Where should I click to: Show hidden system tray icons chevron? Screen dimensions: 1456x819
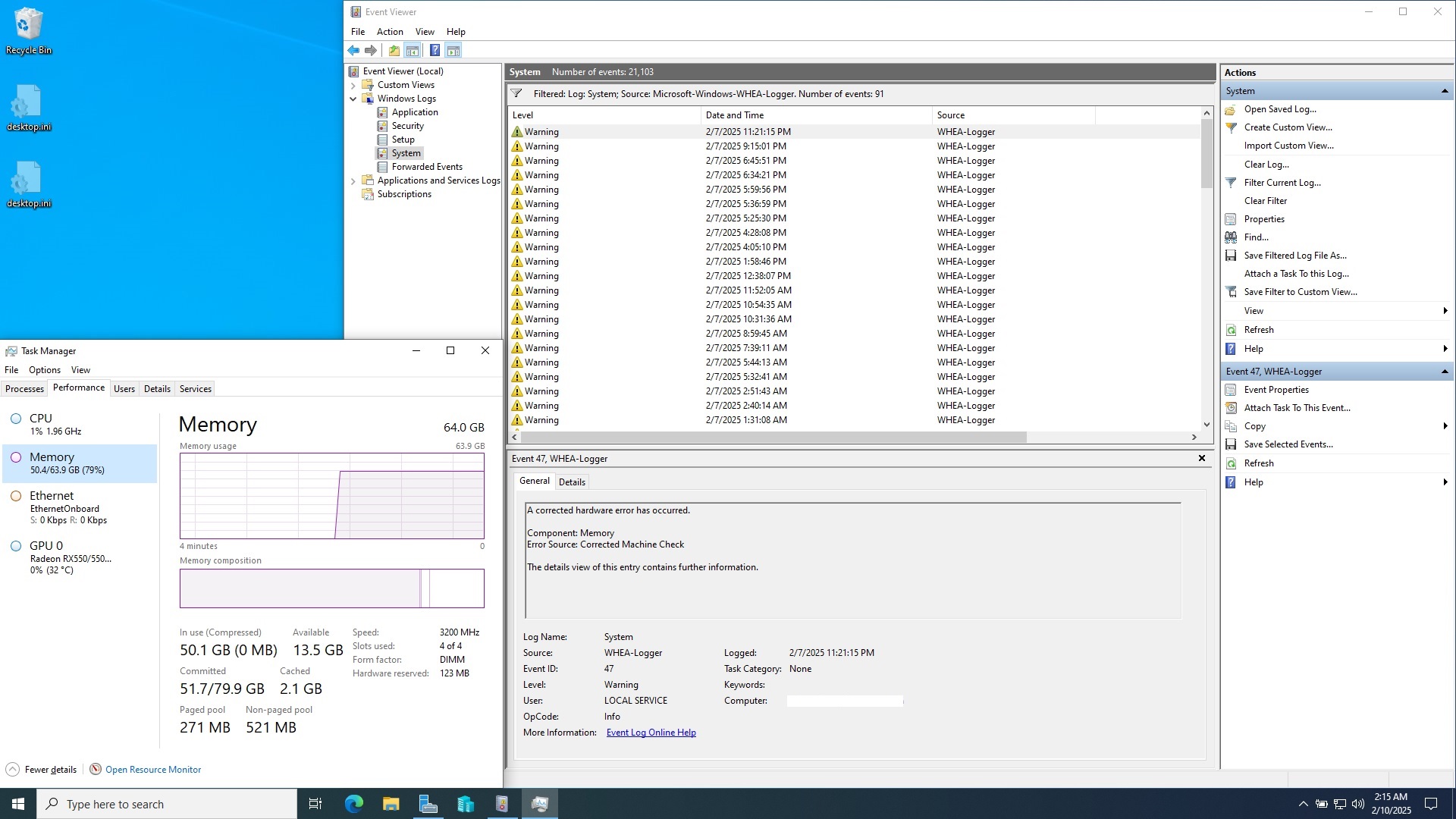click(1303, 804)
